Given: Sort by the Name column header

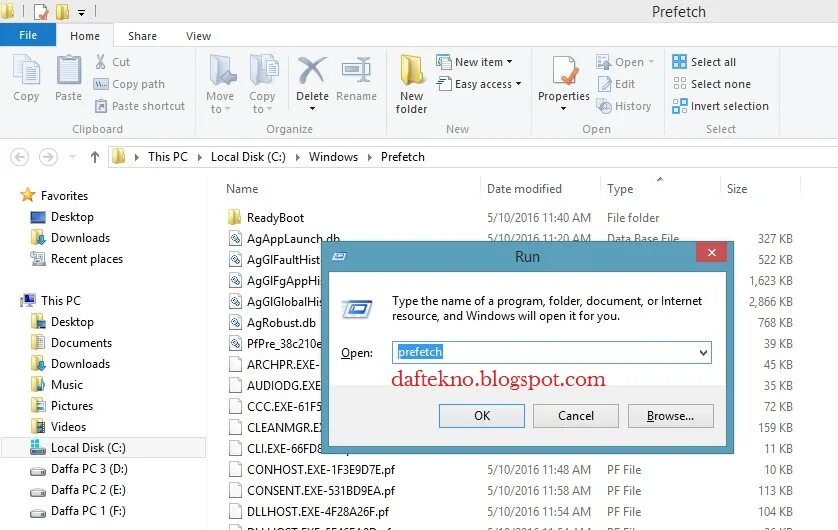Looking at the screenshot, I should click(242, 189).
